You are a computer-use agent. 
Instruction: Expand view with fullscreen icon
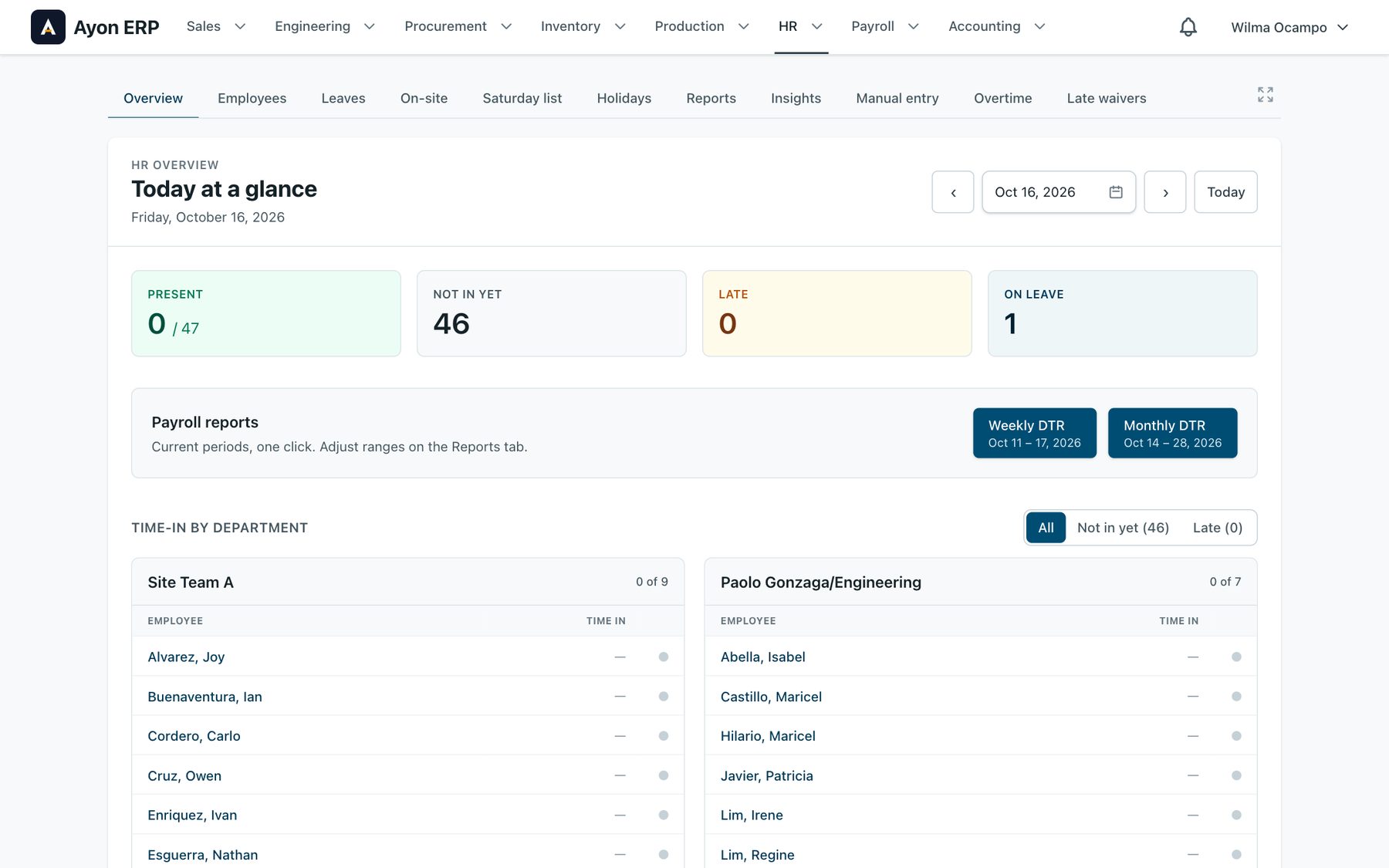pyautogui.click(x=1266, y=94)
